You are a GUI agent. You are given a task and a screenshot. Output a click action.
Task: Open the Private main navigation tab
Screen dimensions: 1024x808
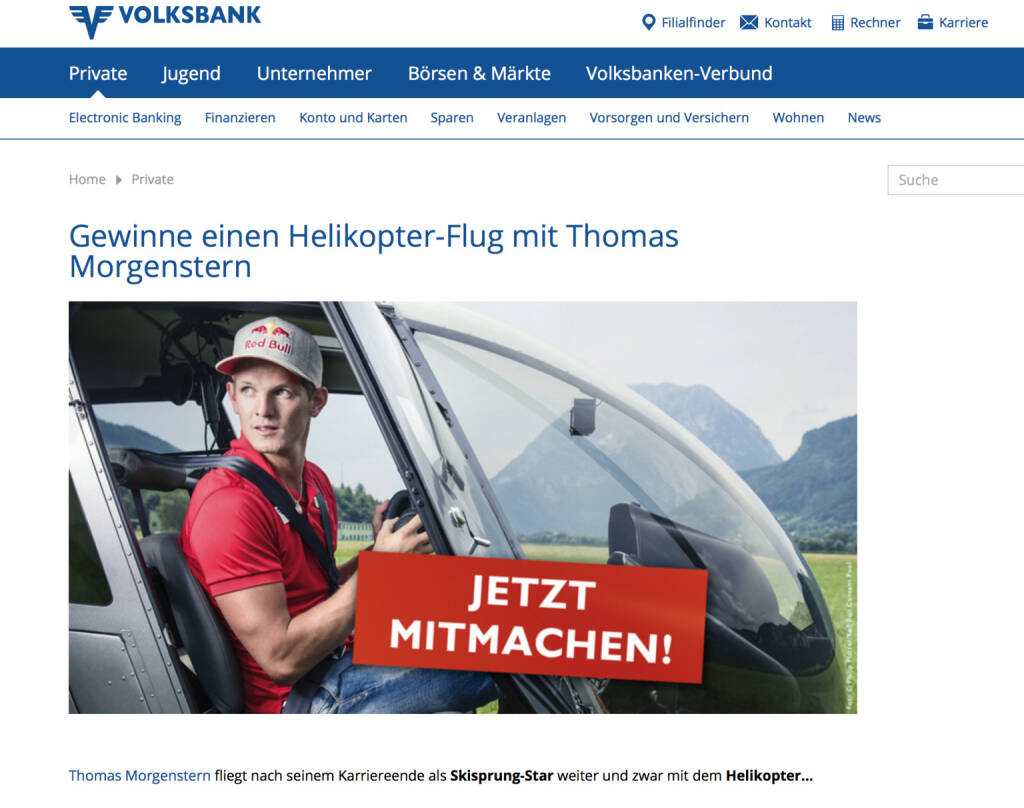coord(98,73)
